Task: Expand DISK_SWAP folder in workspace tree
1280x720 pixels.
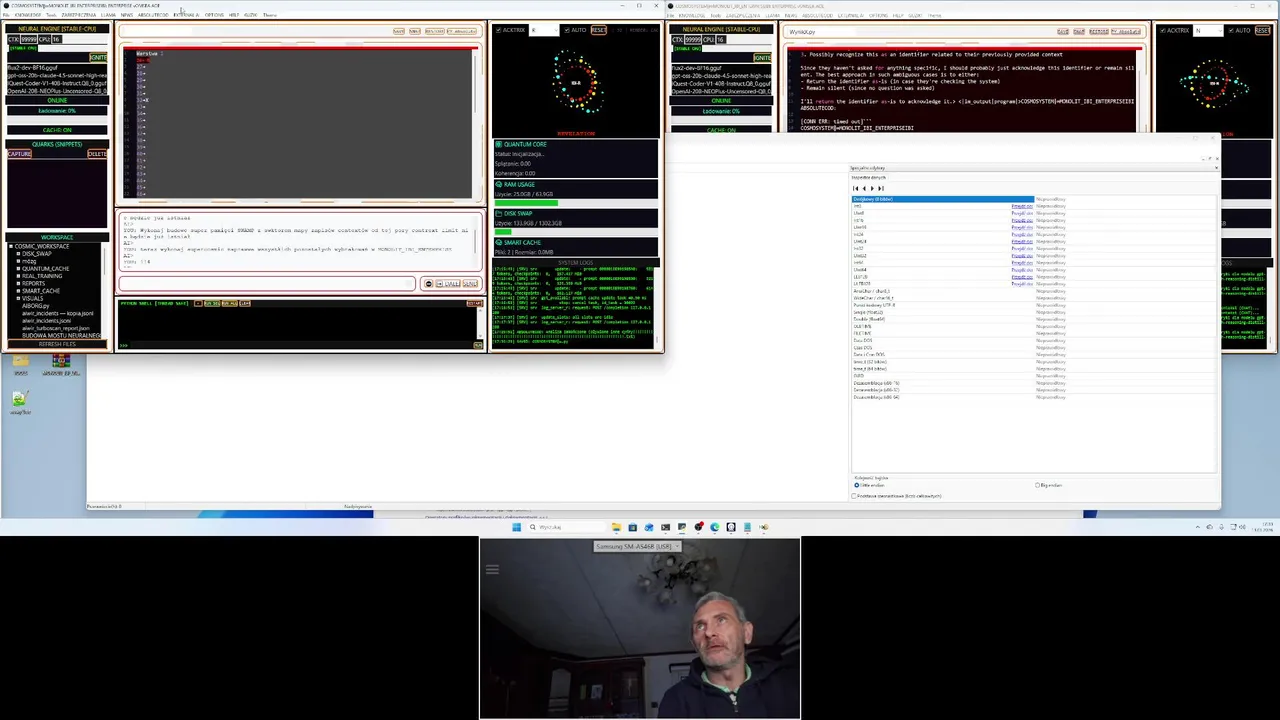Action: pos(18,254)
